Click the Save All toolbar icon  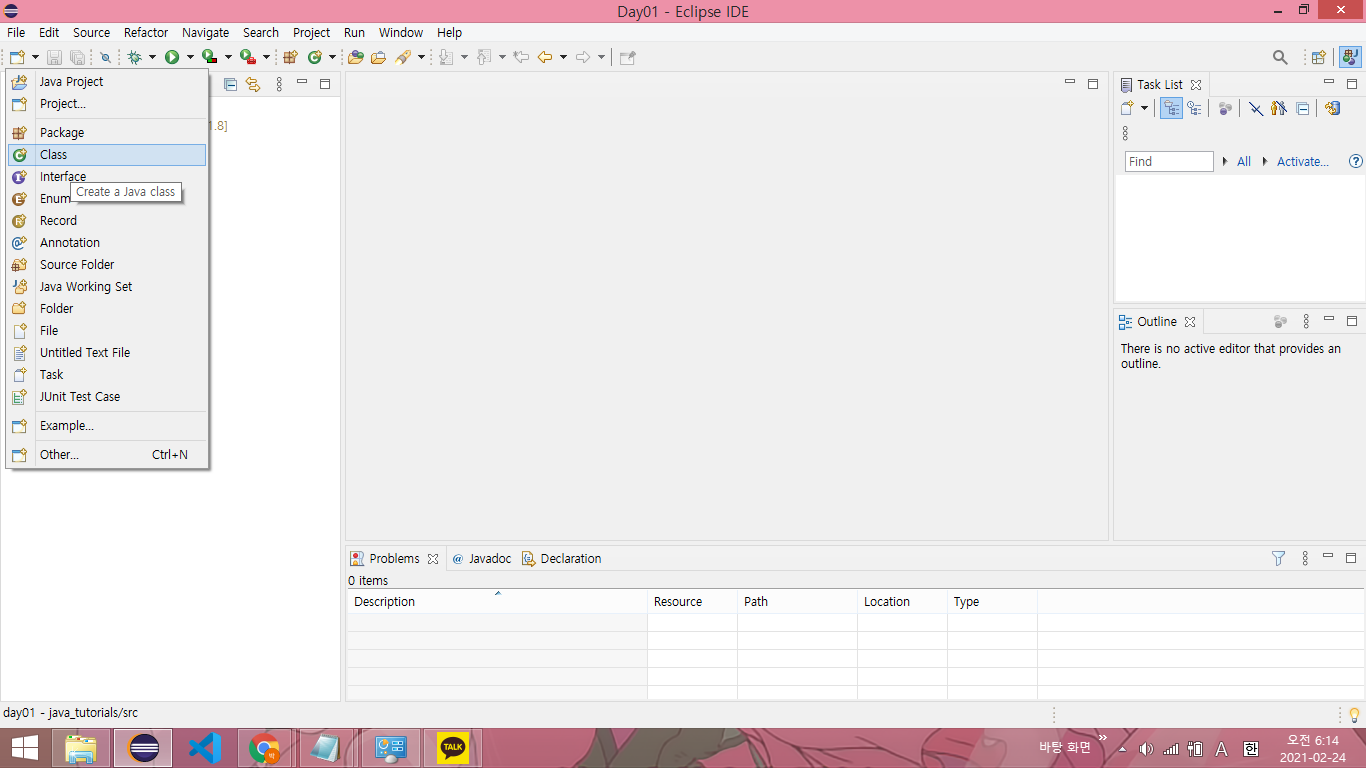[77, 57]
